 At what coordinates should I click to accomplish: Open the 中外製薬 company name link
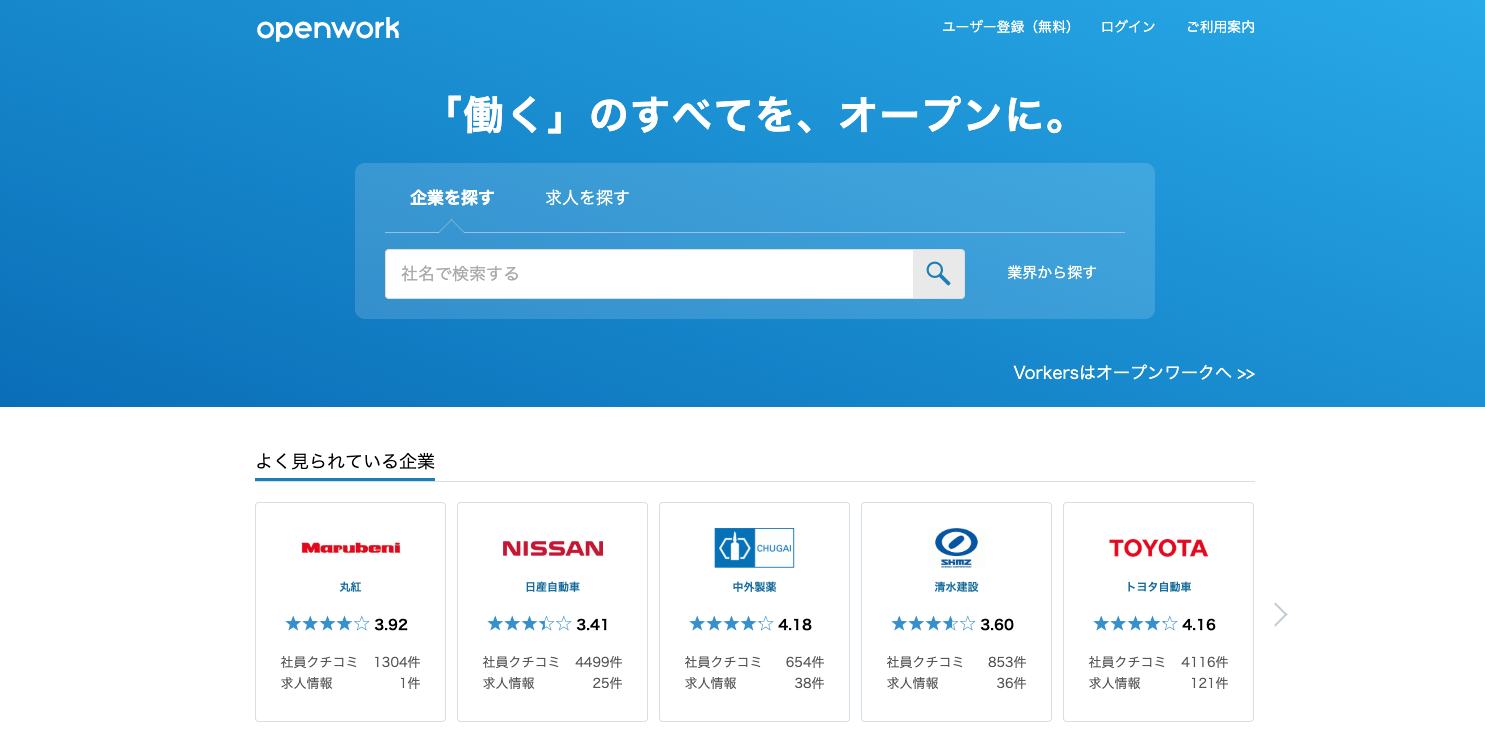point(754,587)
